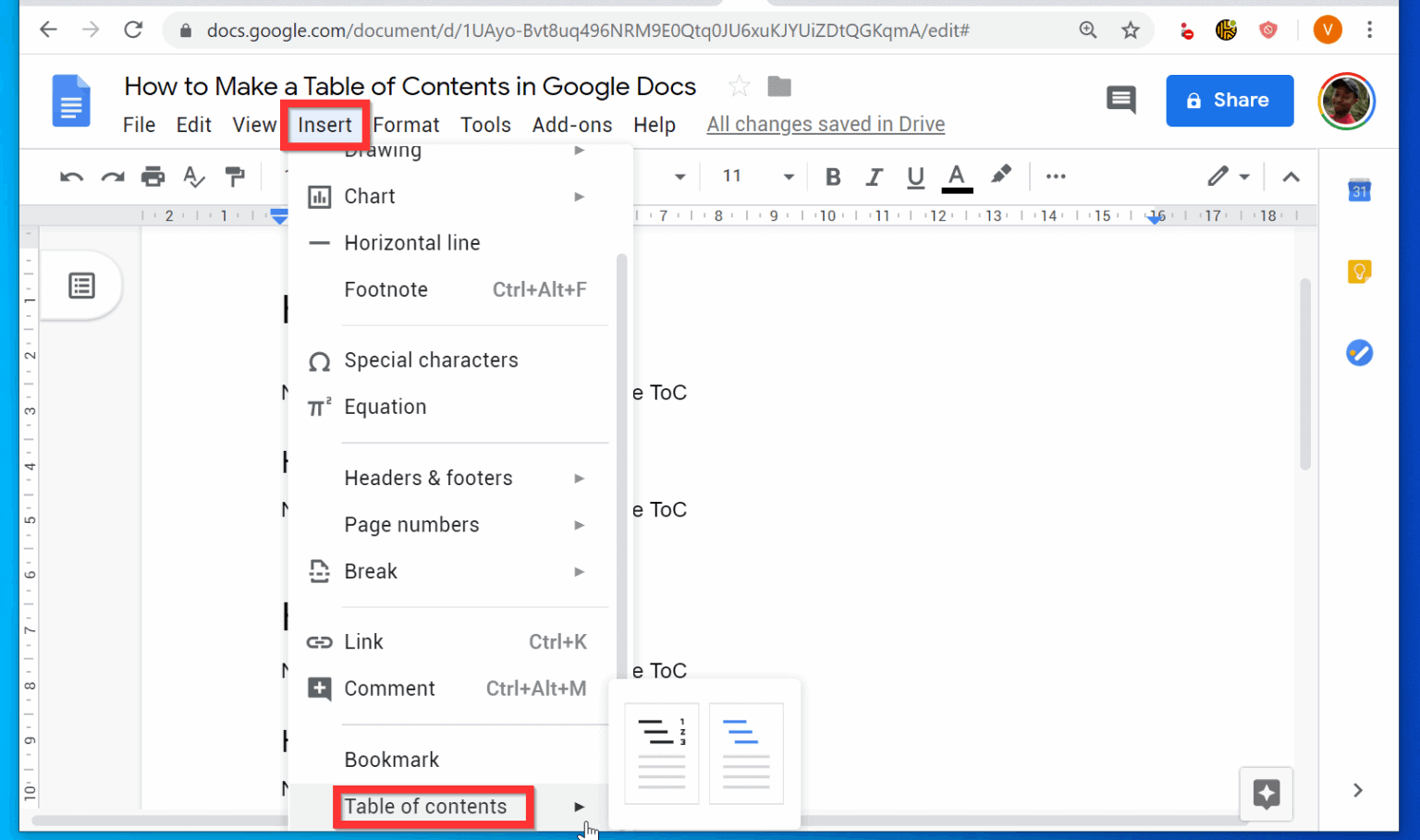
Task: Click the Redo icon
Action: [x=113, y=177]
